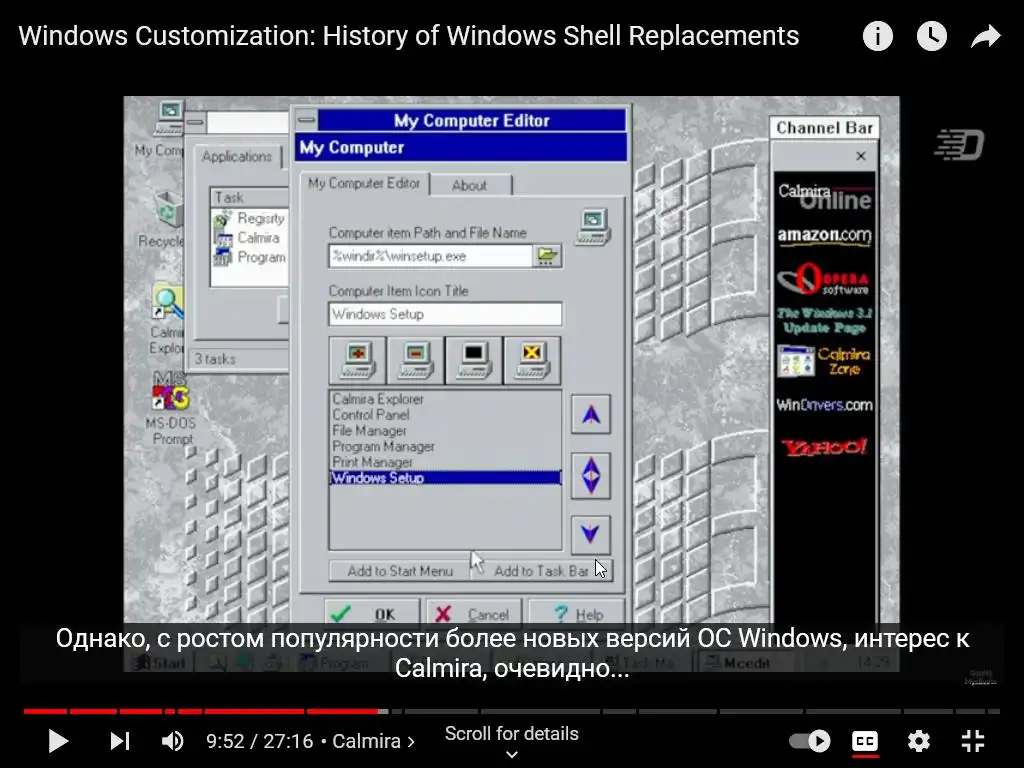Open the Applications tab in task window
The height and width of the screenshot is (768, 1024).
click(x=236, y=157)
